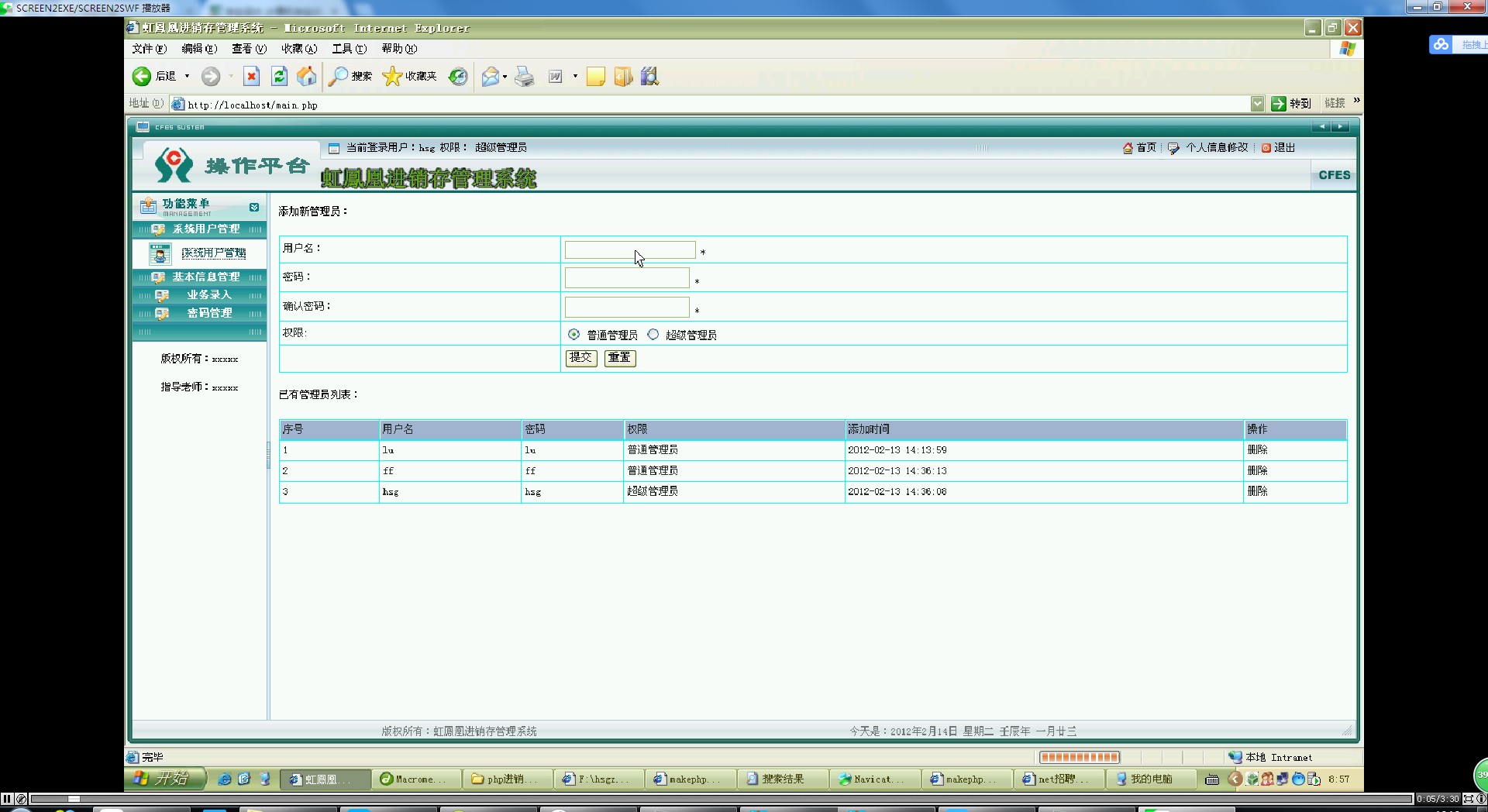This screenshot has height=812, width=1488.
Task: Open the 系统用户管理 sidebar link
Action: (214, 253)
